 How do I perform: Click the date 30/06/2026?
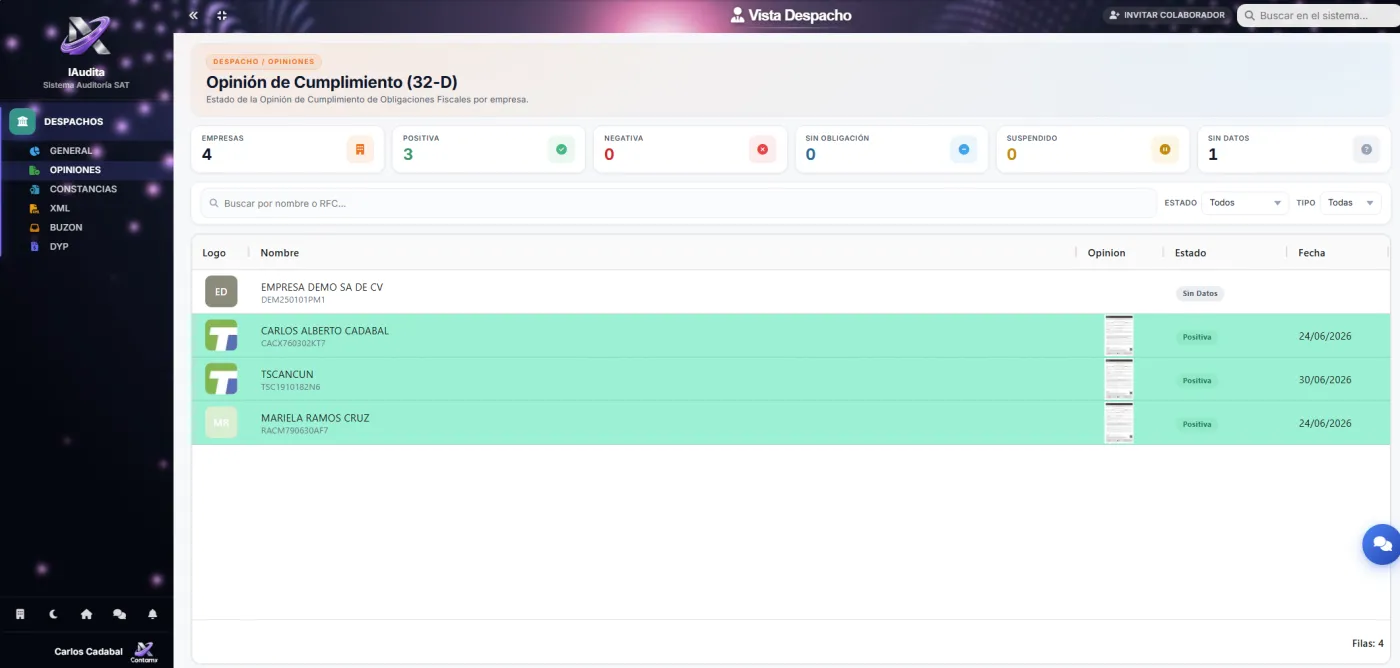pyautogui.click(x=1325, y=380)
